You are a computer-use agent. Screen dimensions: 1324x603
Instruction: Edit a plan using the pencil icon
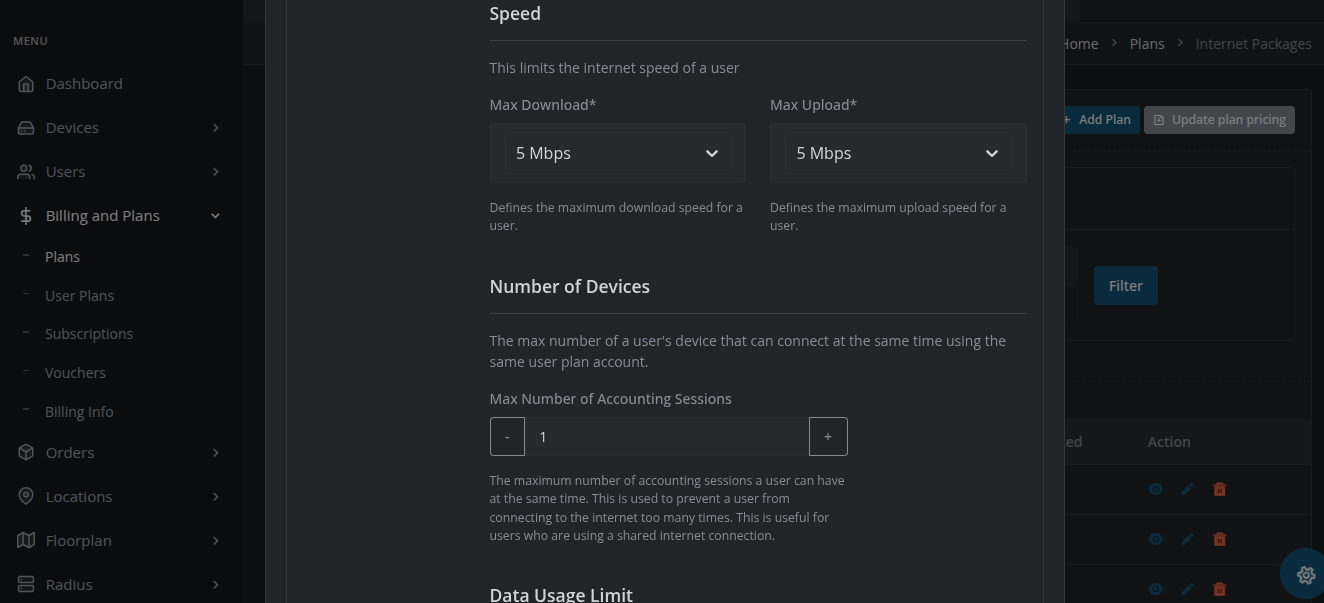[x=1187, y=489]
